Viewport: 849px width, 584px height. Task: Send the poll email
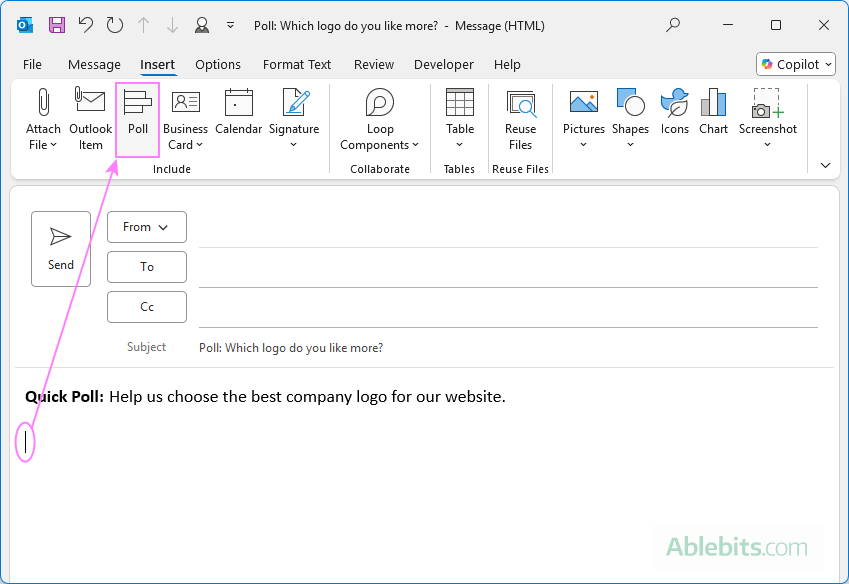[x=60, y=248]
